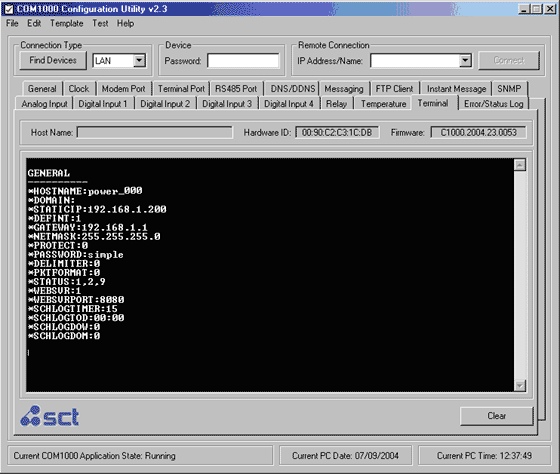Switch to the General tab
Image resolution: width=560 pixels, height=474 pixels.
(42, 89)
